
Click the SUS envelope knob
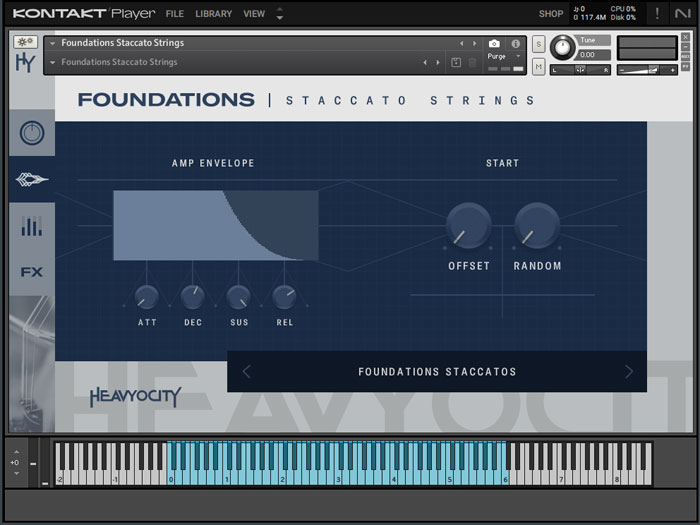tap(238, 297)
